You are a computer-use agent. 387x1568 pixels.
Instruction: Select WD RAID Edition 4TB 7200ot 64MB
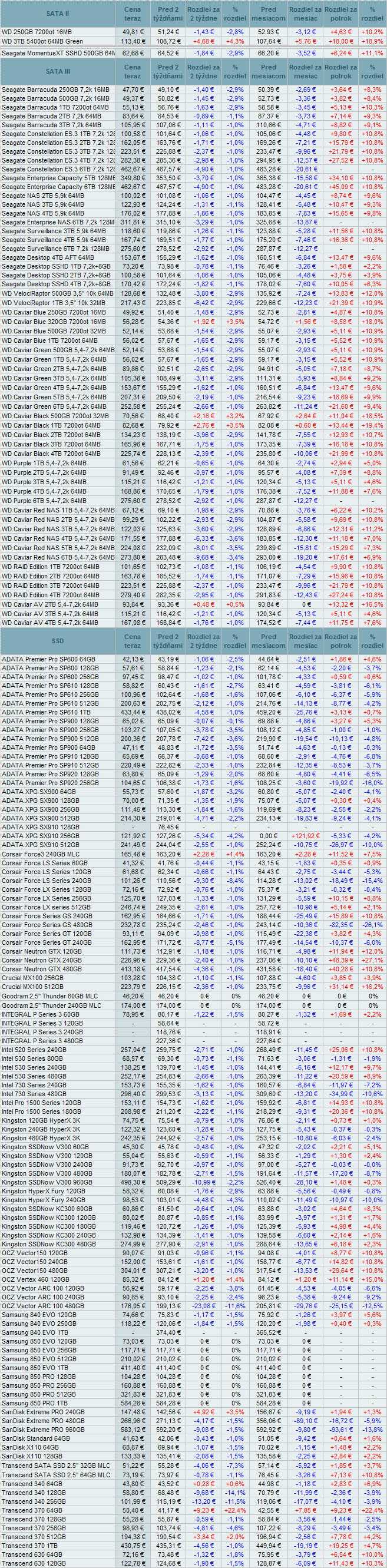point(51,595)
